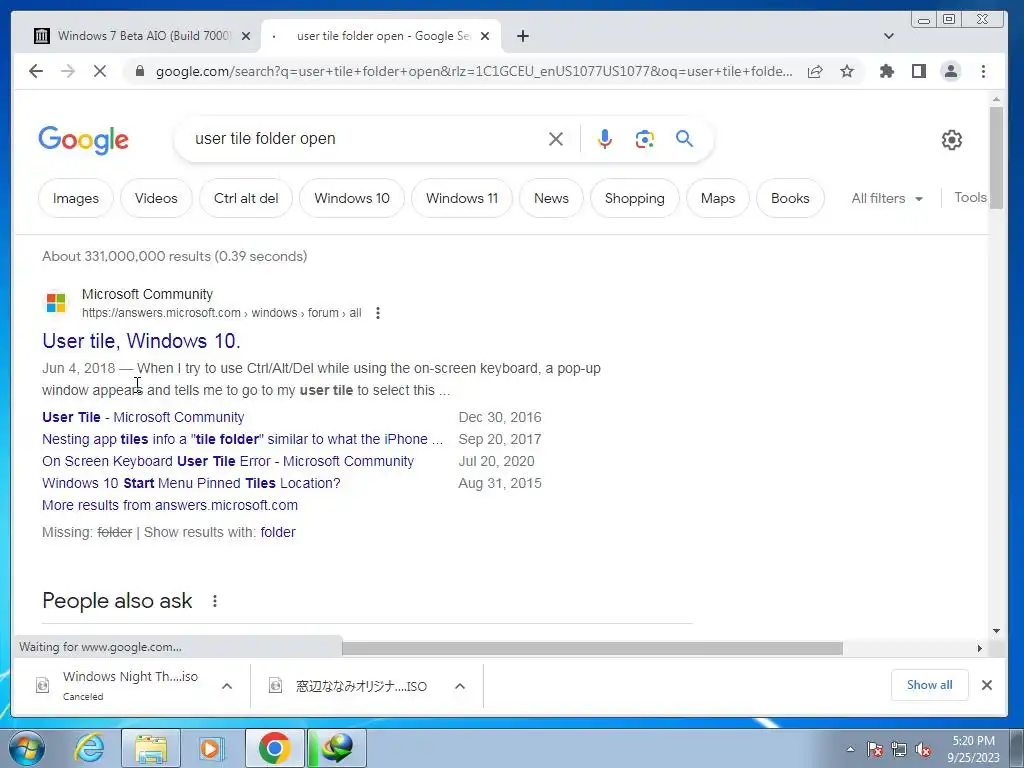Bookmark this page with the star

(x=847, y=71)
